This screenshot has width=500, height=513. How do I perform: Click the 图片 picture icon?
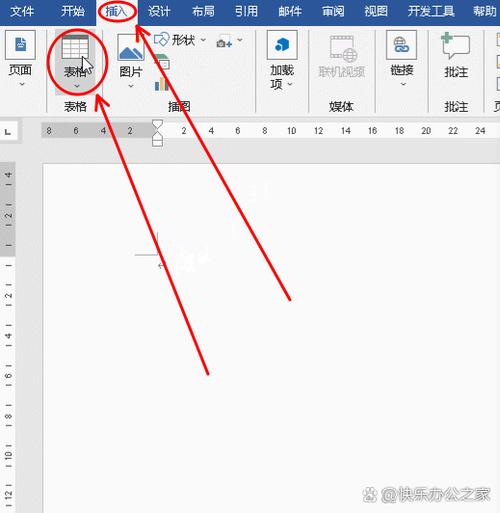click(131, 47)
